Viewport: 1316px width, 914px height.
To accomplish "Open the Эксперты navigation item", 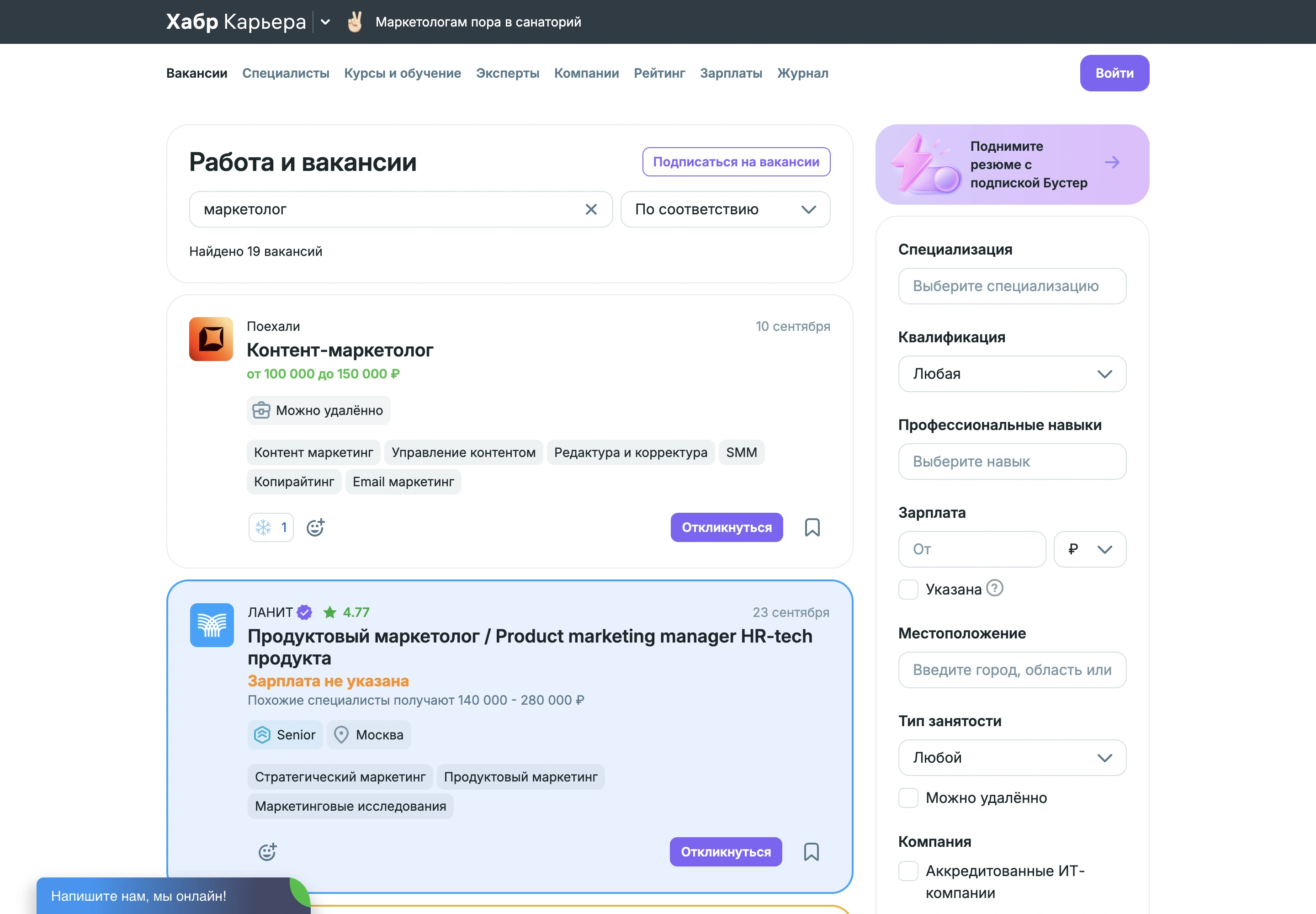I will (507, 73).
